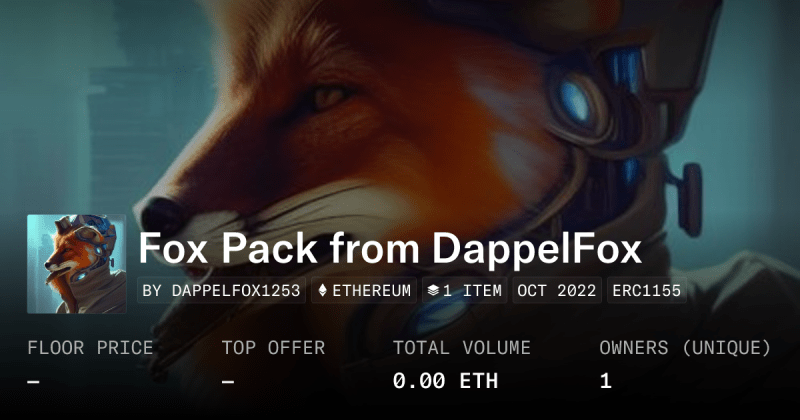Image resolution: width=800 pixels, height=420 pixels.
Task: Open creator link BY DAPPELFOX1253
Action: (221, 290)
